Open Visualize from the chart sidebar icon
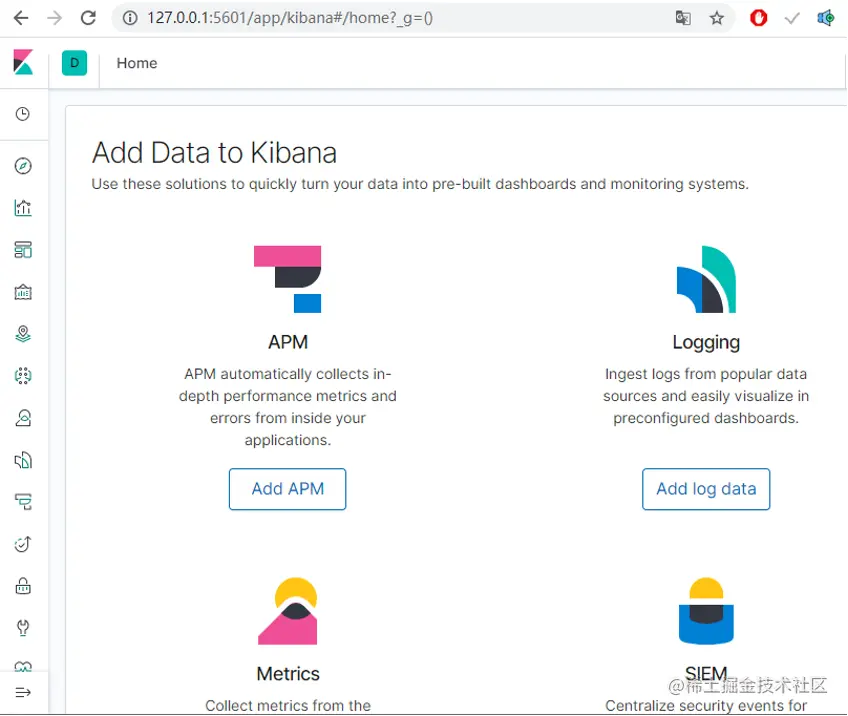This screenshot has width=848, height=716. click(x=23, y=208)
